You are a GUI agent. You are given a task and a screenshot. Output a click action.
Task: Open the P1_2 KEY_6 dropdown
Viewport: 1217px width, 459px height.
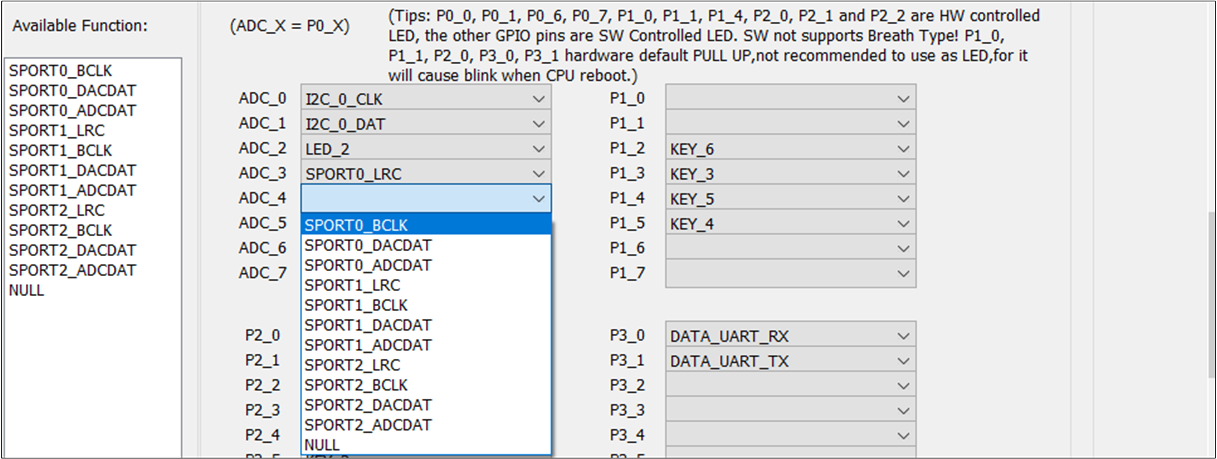(x=790, y=149)
